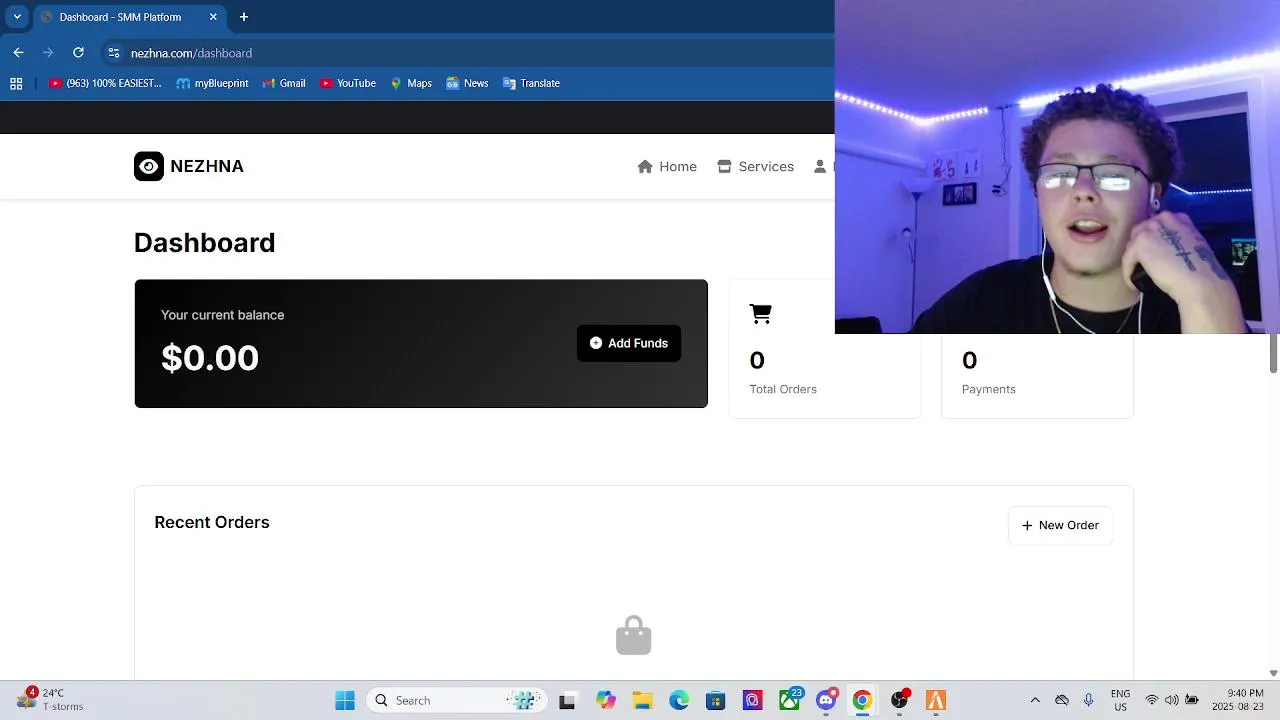Click the Dashboard page heading
This screenshot has height=720, width=1280.
click(204, 243)
